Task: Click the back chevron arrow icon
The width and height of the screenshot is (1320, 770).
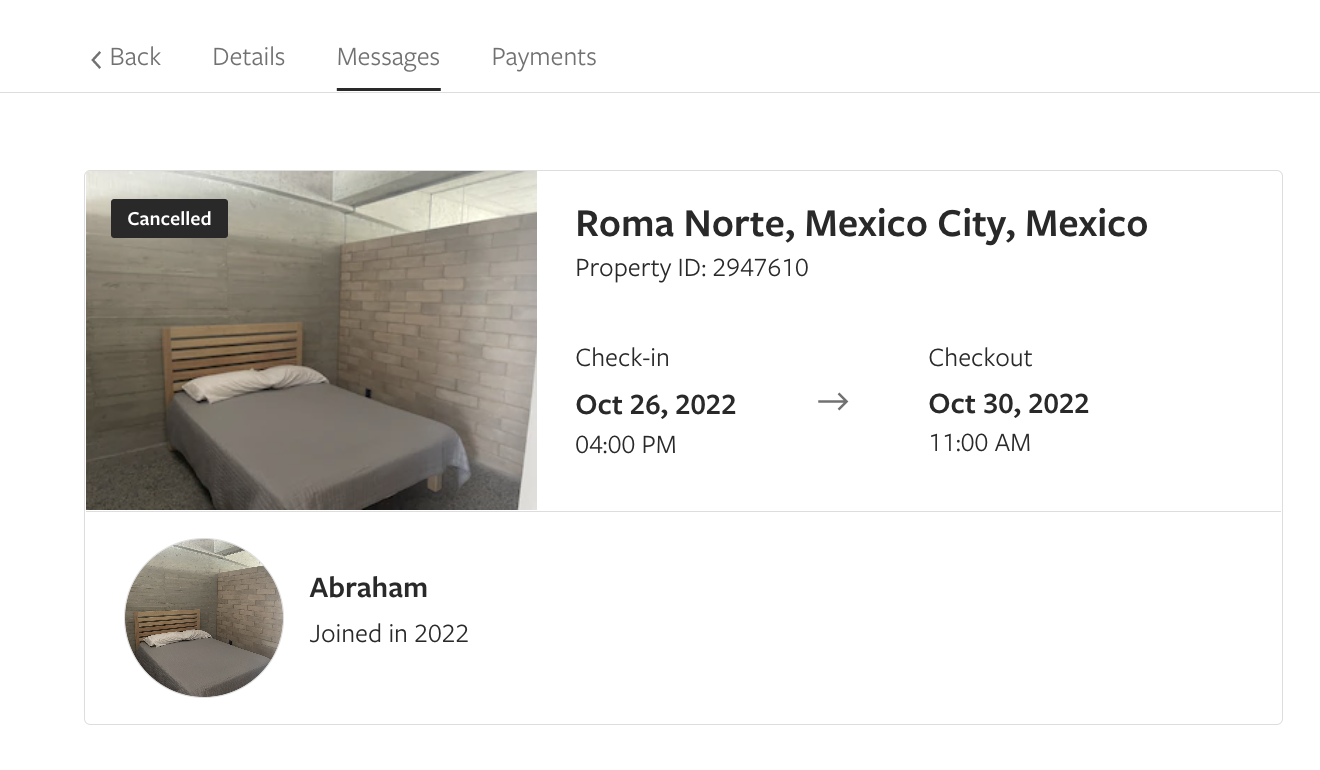Action: [x=96, y=59]
